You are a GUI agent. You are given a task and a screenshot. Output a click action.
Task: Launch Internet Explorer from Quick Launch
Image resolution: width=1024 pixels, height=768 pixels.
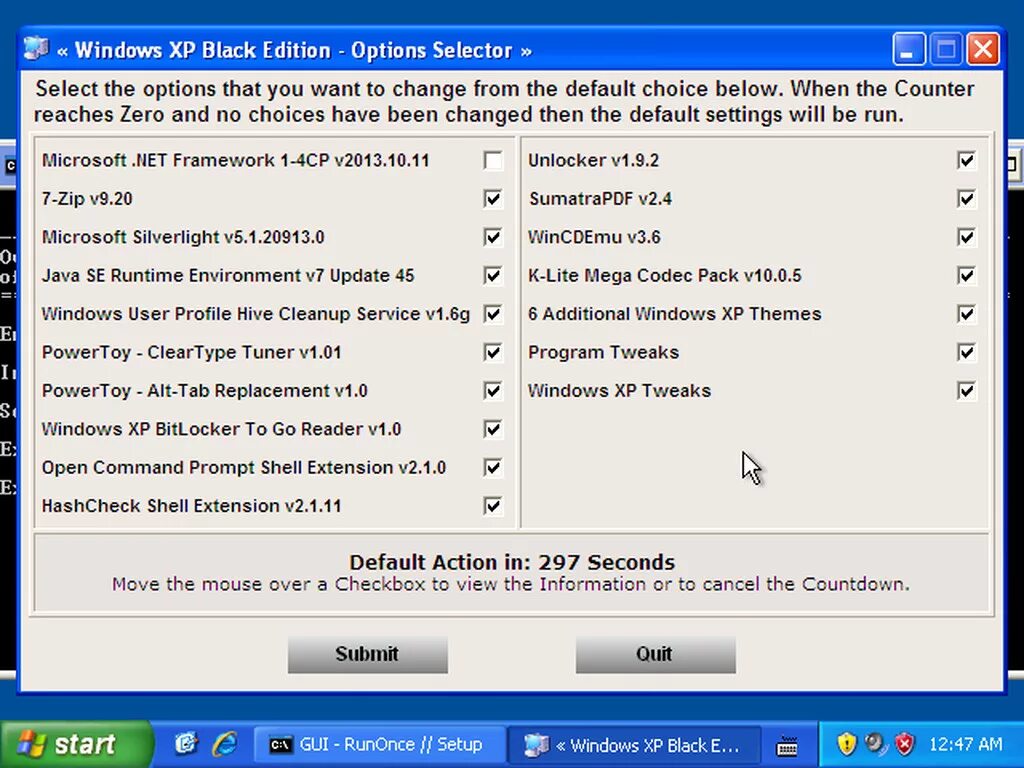pos(225,744)
